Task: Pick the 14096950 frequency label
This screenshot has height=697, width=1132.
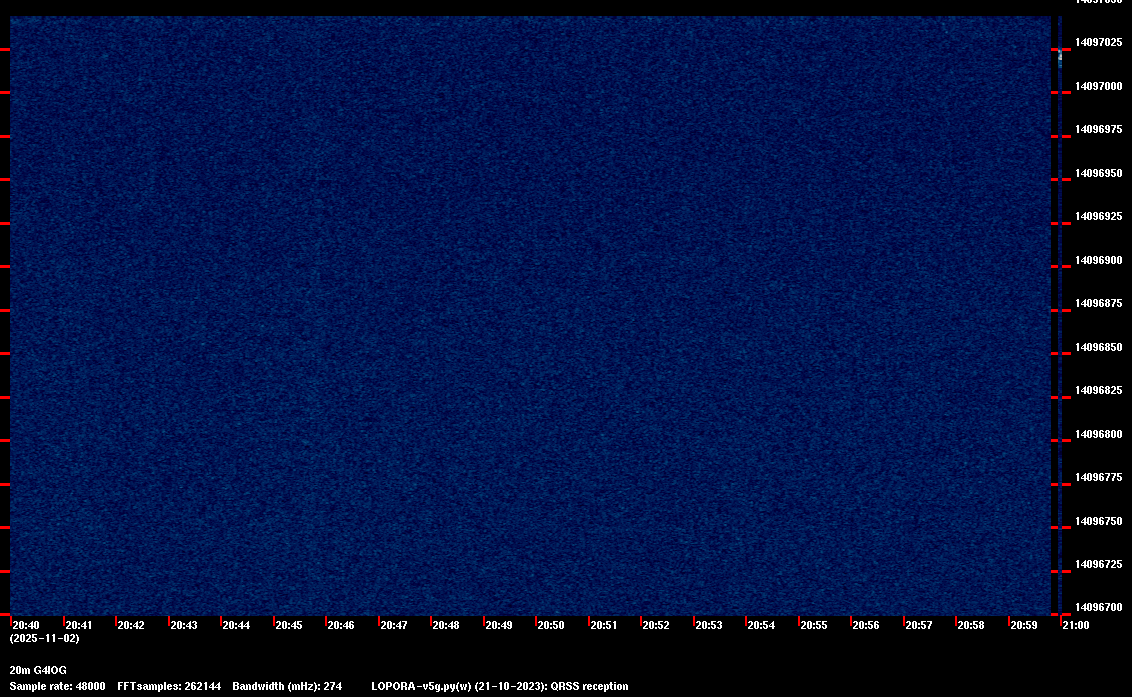Action: point(1099,173)
